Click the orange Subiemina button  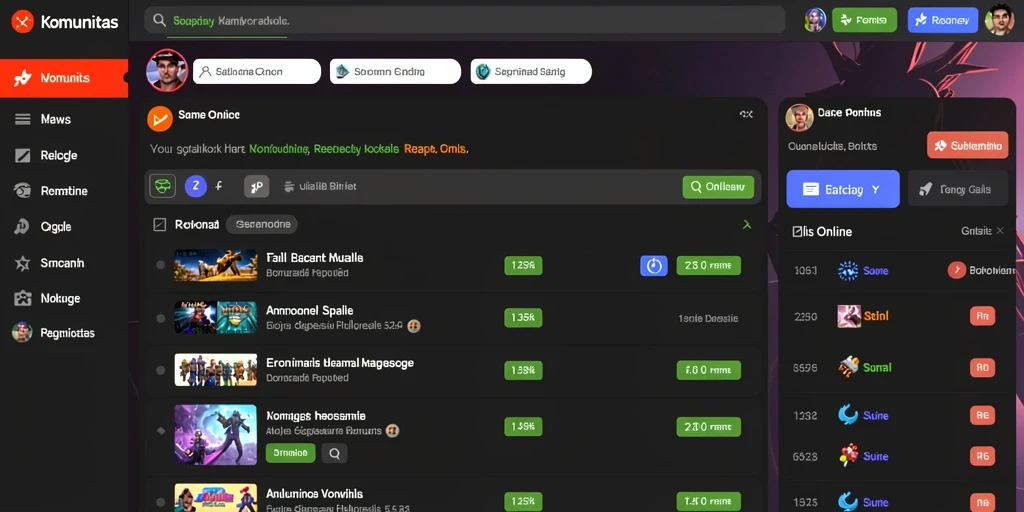968,146
